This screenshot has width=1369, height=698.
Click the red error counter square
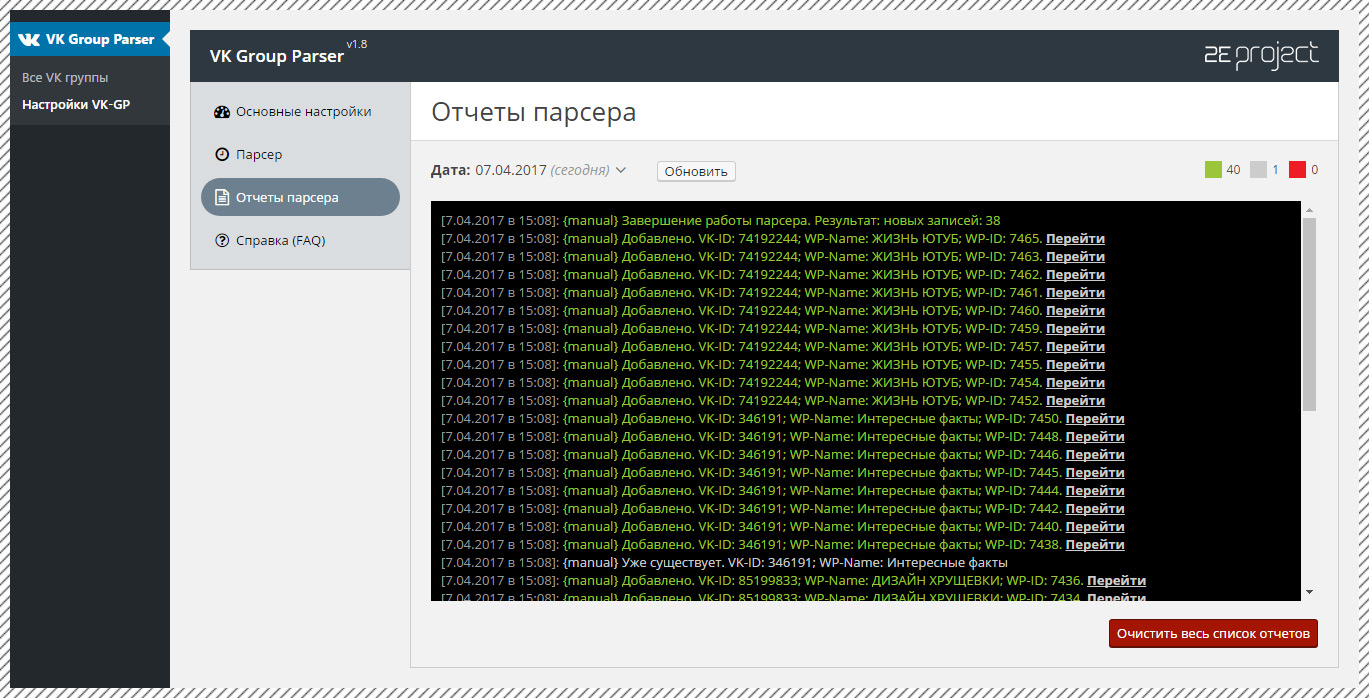(x=1297, y=170)
